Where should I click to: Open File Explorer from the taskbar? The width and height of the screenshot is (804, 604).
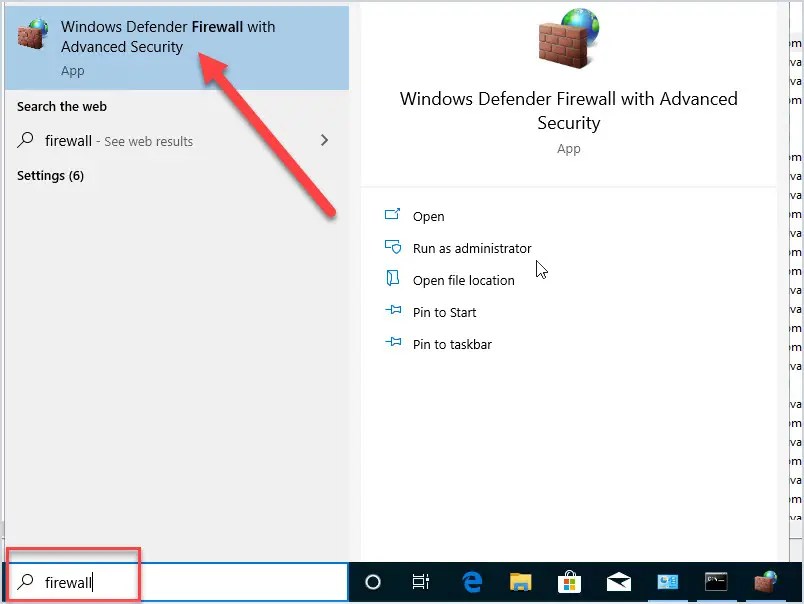click(520, 581)
